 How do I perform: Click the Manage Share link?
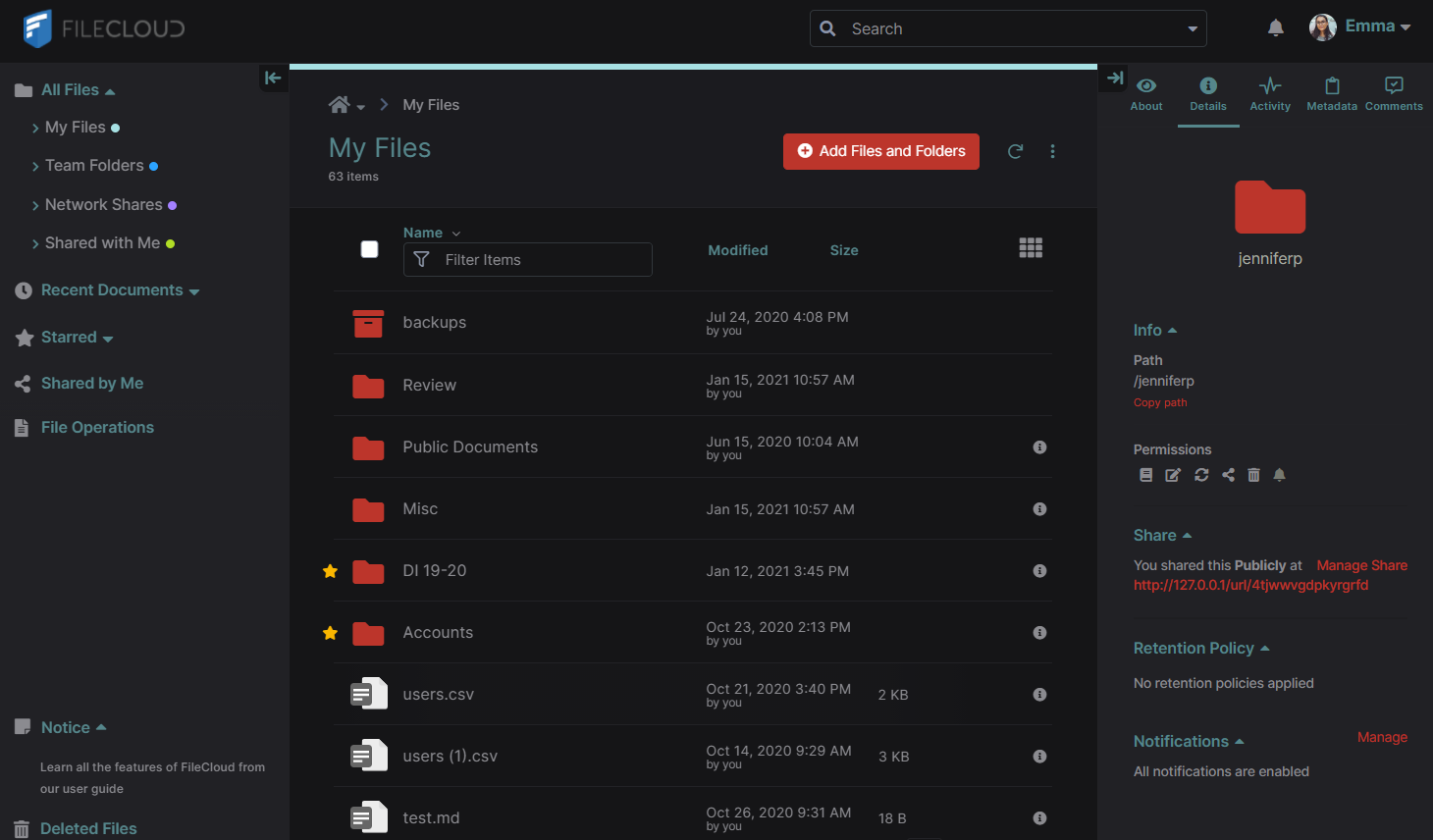(x=1361, y=565)
